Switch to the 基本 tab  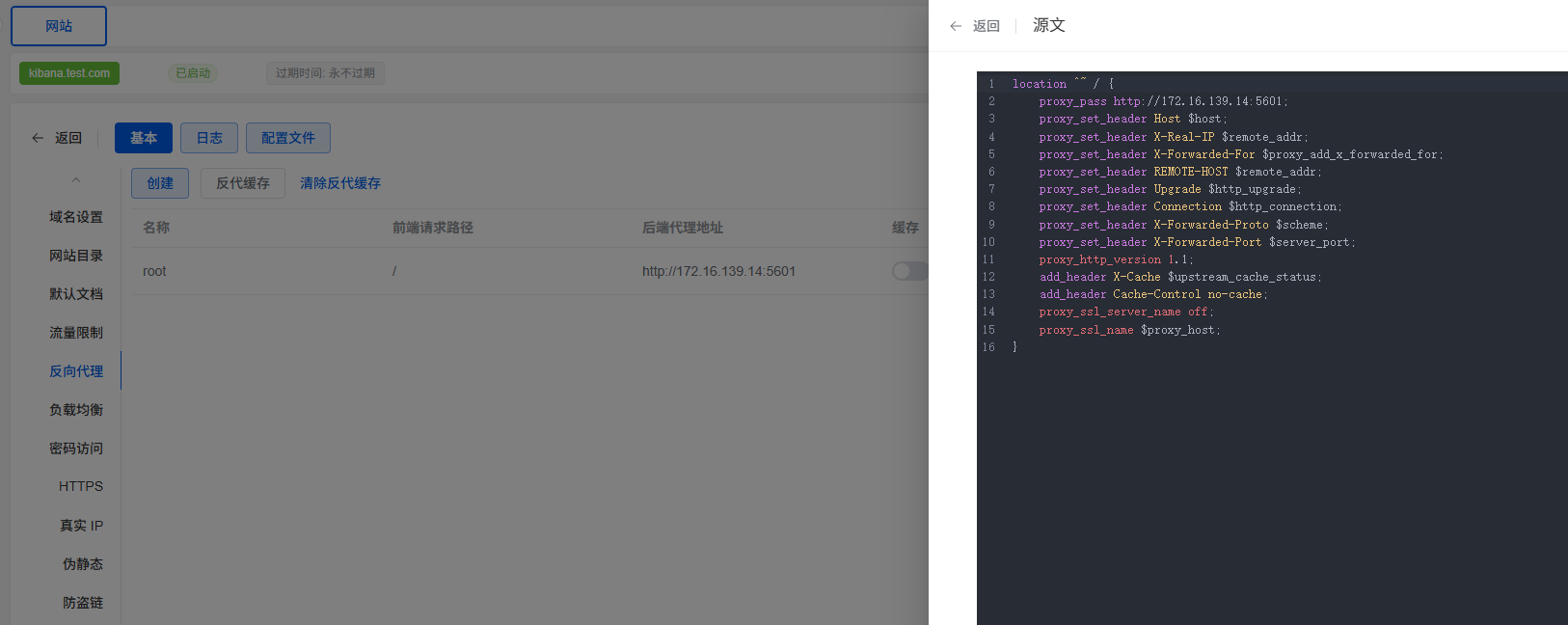144,138
